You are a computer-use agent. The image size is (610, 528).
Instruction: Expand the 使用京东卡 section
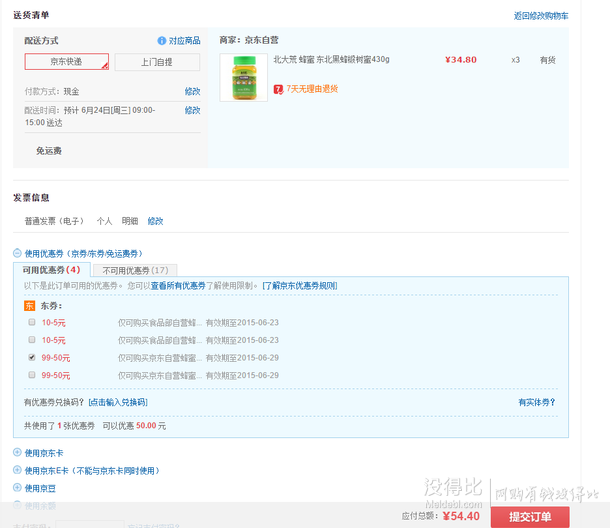coord(17,452)
